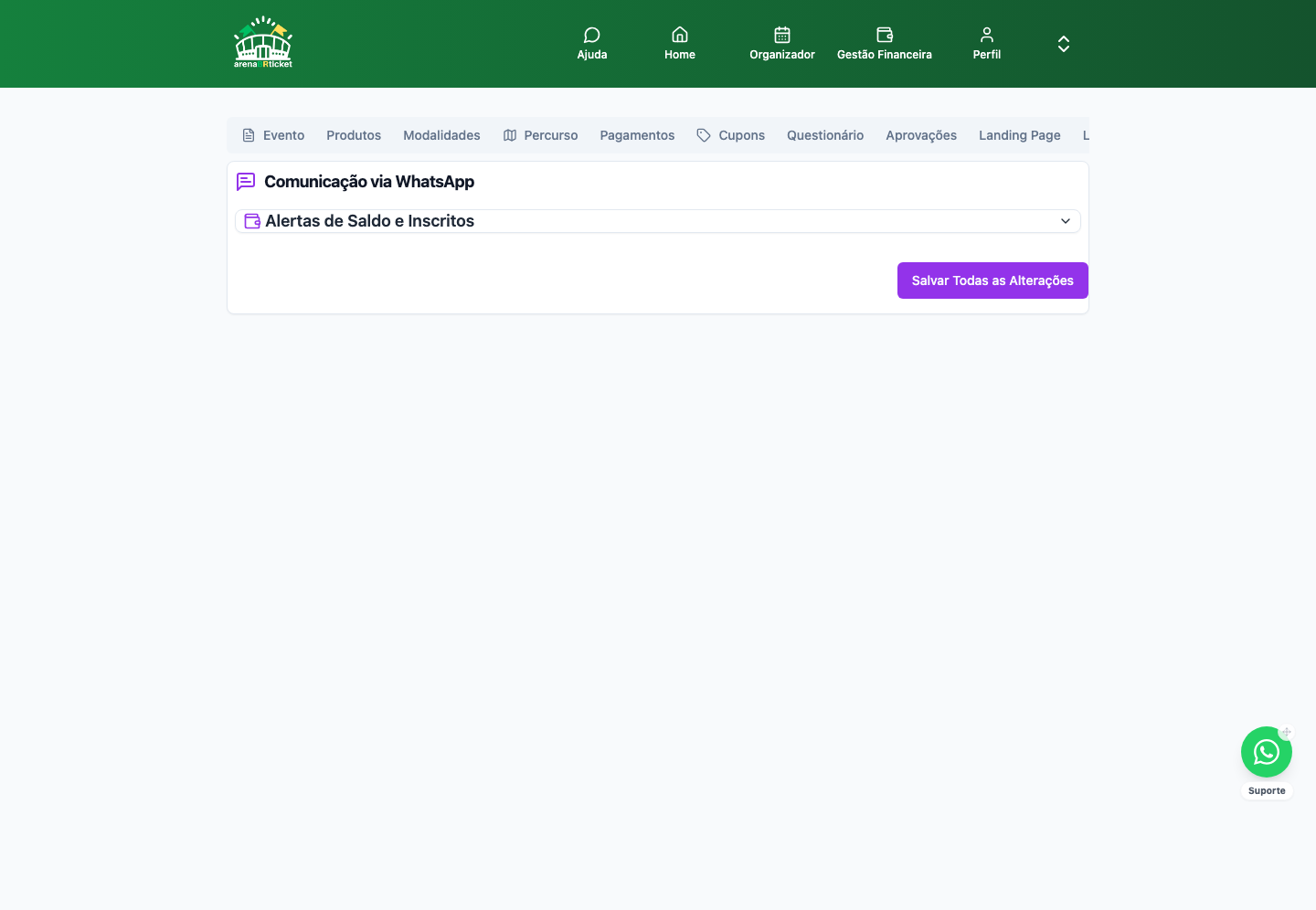This screenshot has height=910, width=1316.
Task: Switch to the Pagamentos tab
Action: (x=637, y=135)
